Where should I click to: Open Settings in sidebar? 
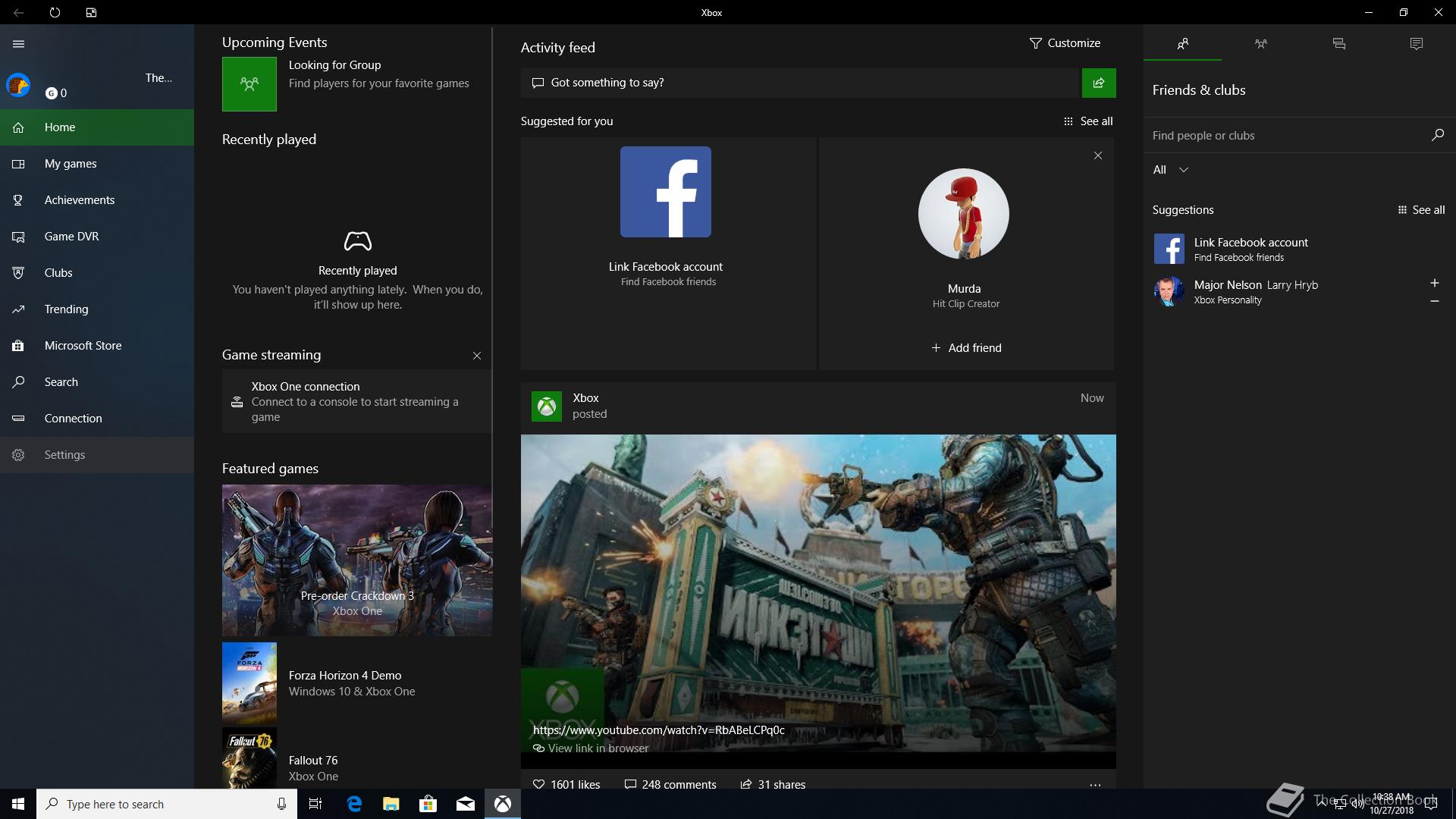tap(97, 455)
